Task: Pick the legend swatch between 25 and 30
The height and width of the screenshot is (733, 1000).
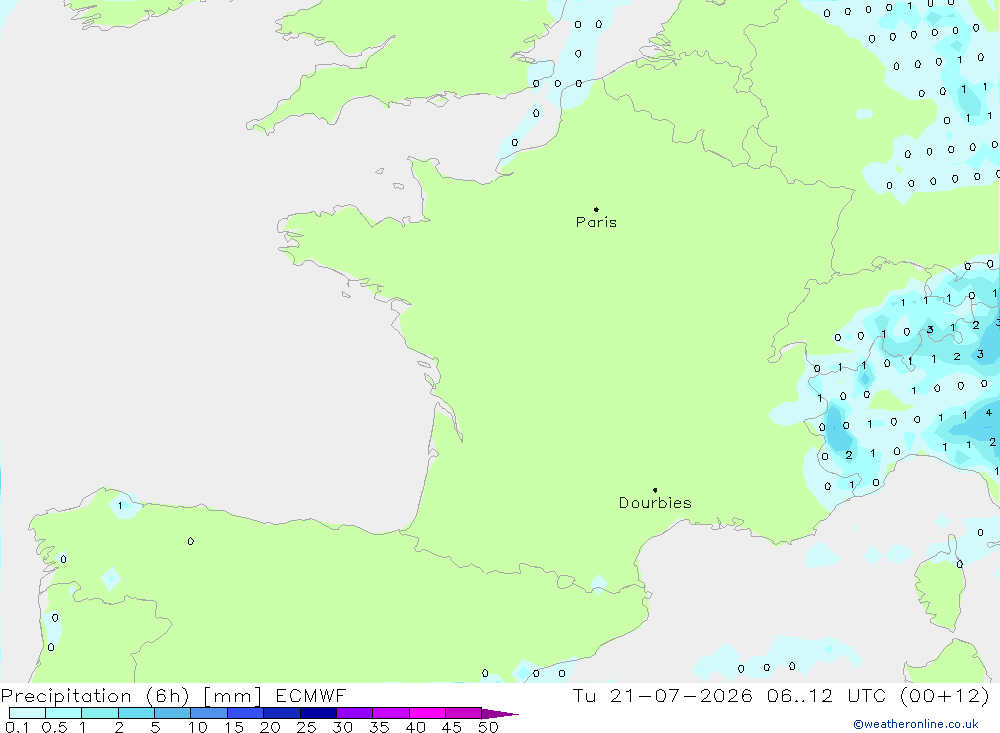Action: [x=318, y=713]
